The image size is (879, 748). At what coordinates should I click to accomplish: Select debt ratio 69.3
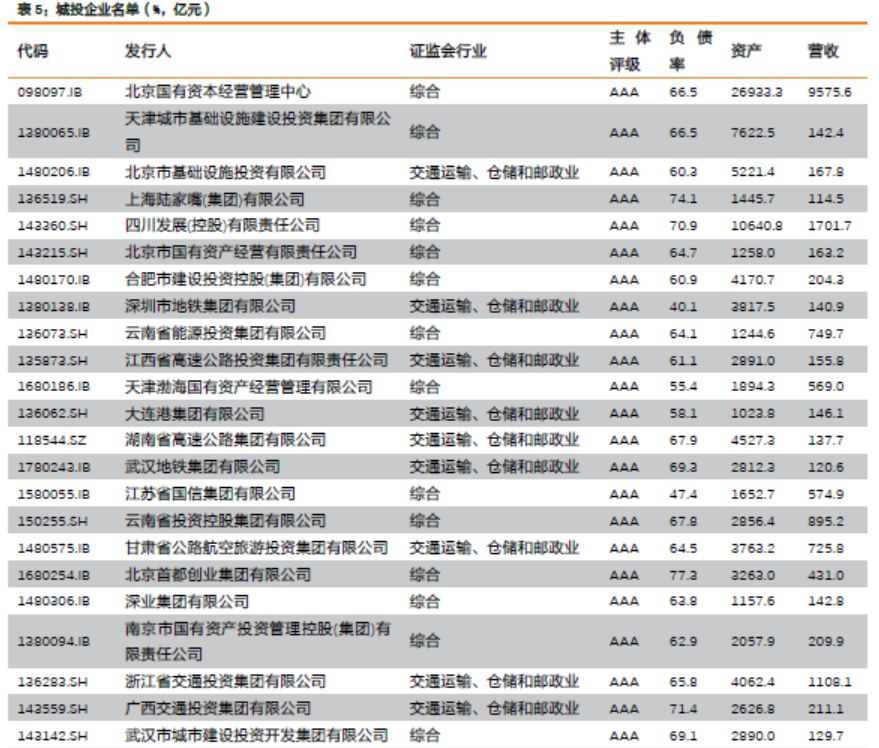(x=683, y=467)
